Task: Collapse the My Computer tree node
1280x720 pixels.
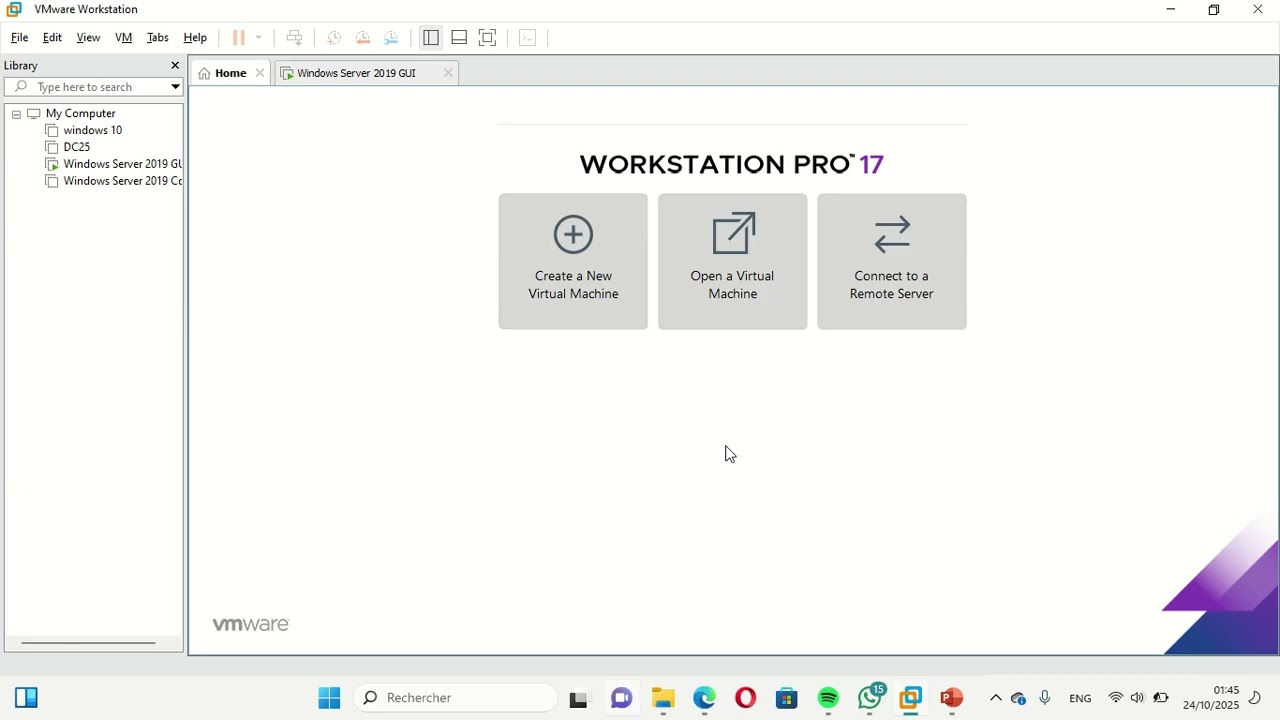Action: tap(16, 114)
